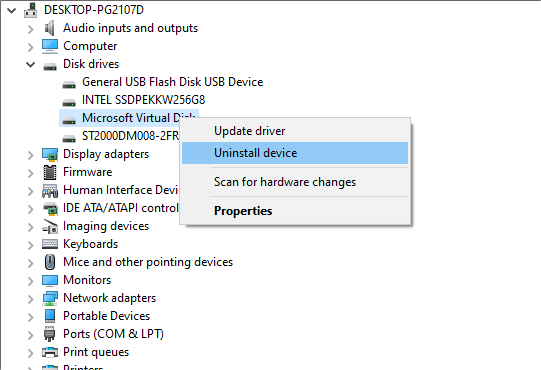Expand the Computer category
The image size is (541, 370).
31,47
